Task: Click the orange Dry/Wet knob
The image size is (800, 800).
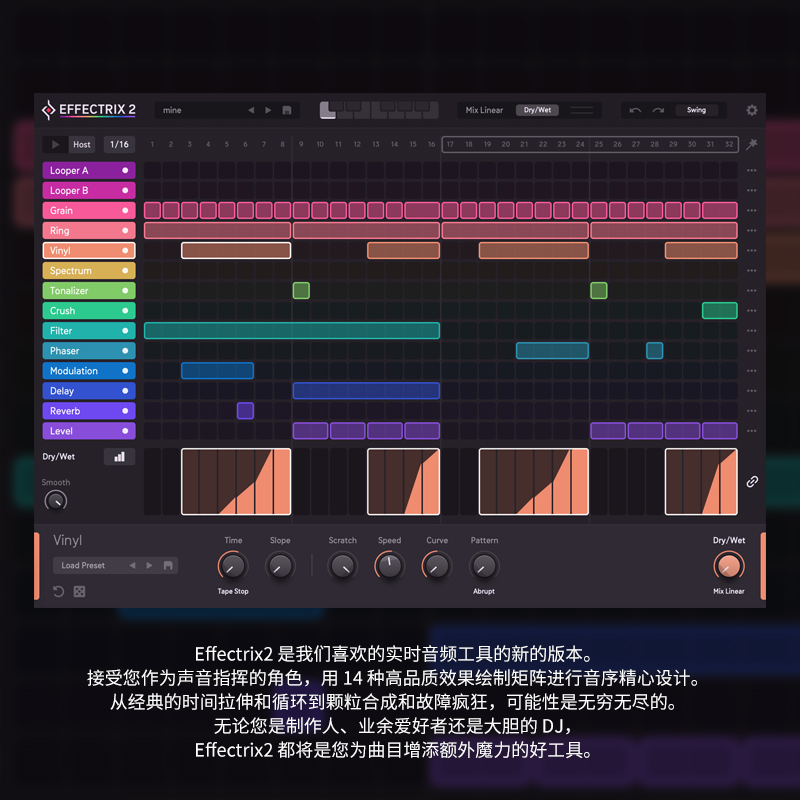Action: (729, 566)
